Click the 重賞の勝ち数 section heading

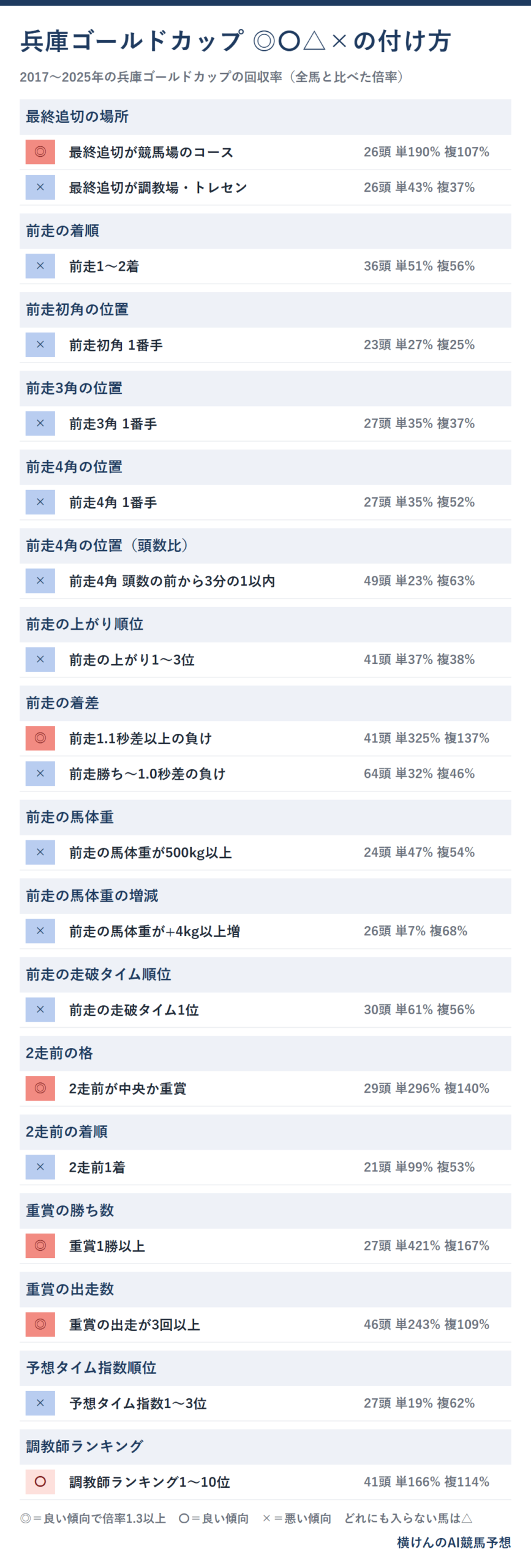[x=265, y=1211]
